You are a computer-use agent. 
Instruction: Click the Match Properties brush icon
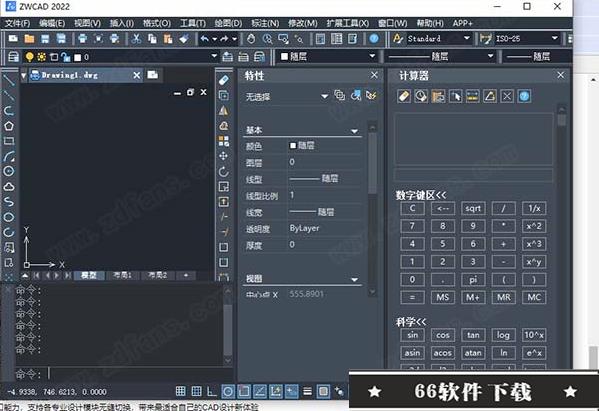(184, 39)
